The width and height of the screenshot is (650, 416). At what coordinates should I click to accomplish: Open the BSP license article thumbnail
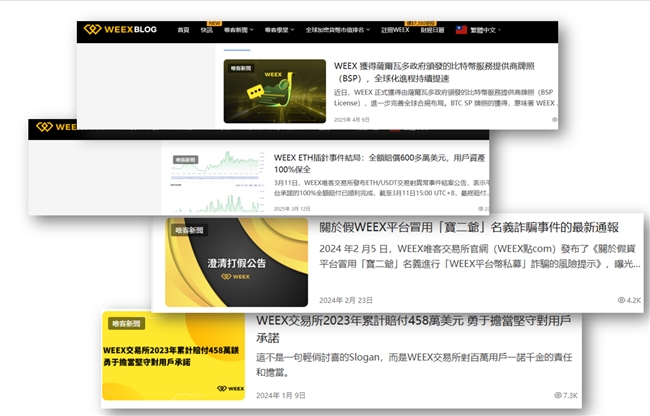(x=274, y=91)
